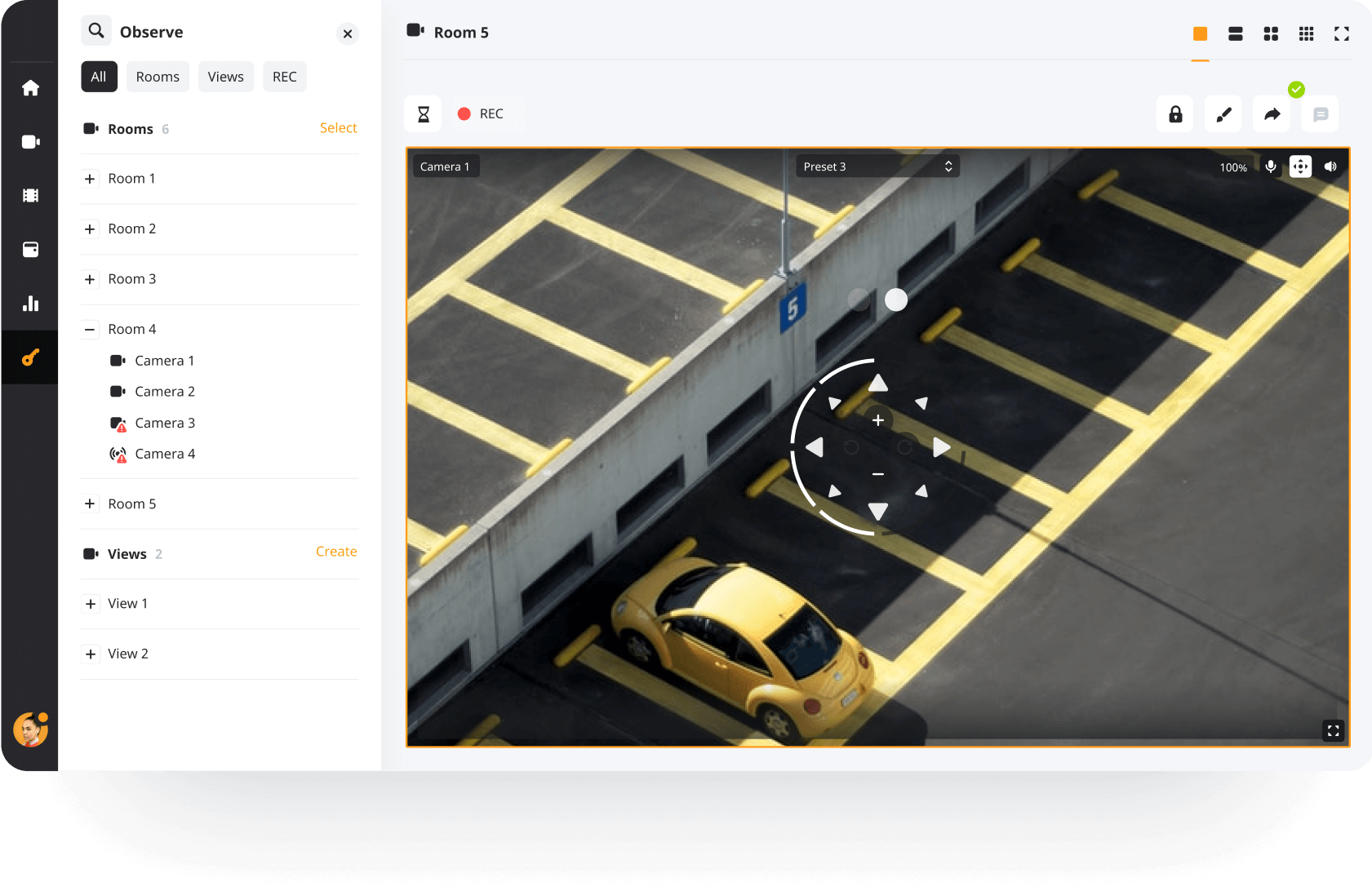Switch to four-tile grid layout
Screen dimensions: 1372x896
click(x=1271, y=33)
